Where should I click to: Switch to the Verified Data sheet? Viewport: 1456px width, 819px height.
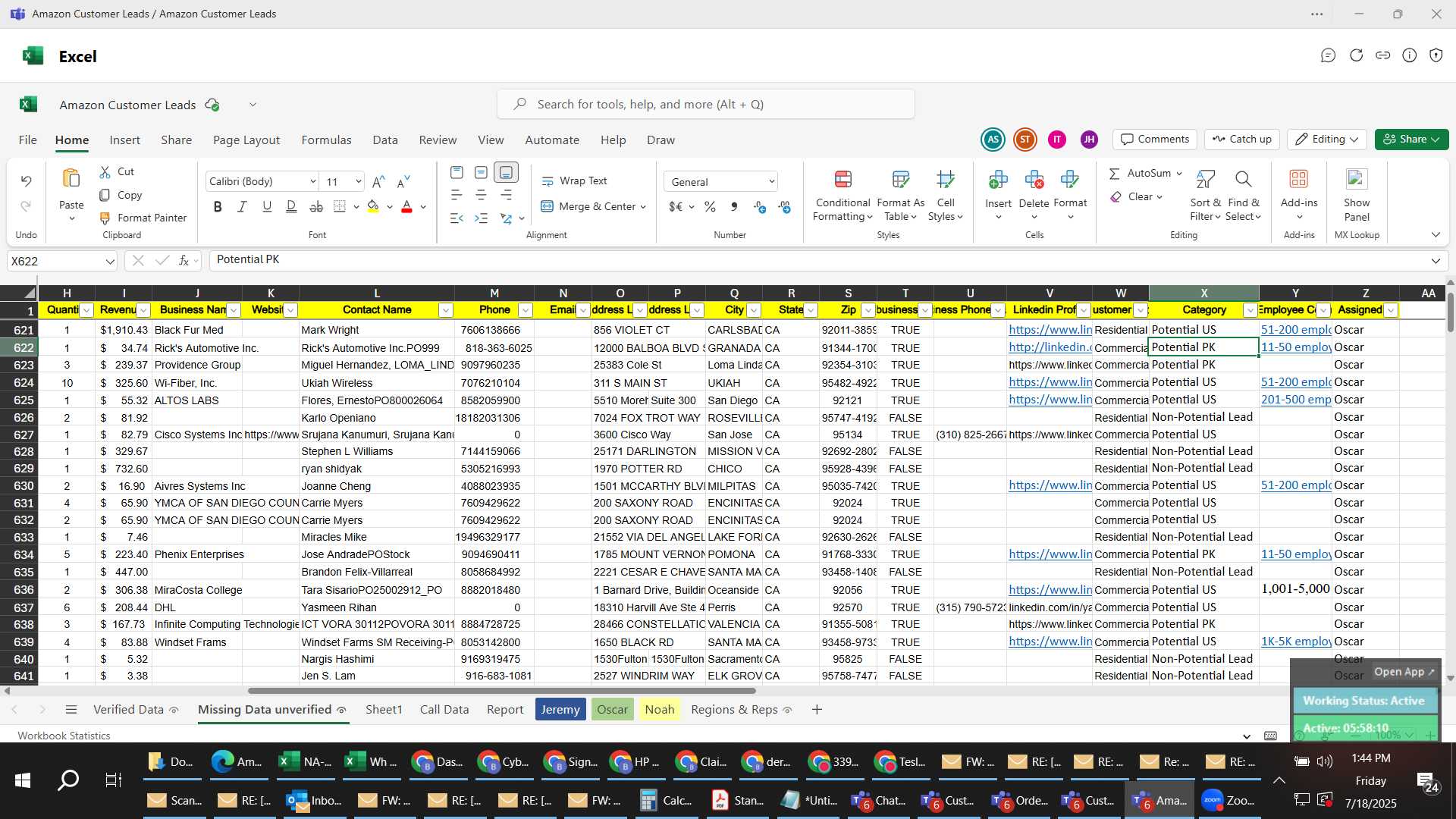(128, 710)
